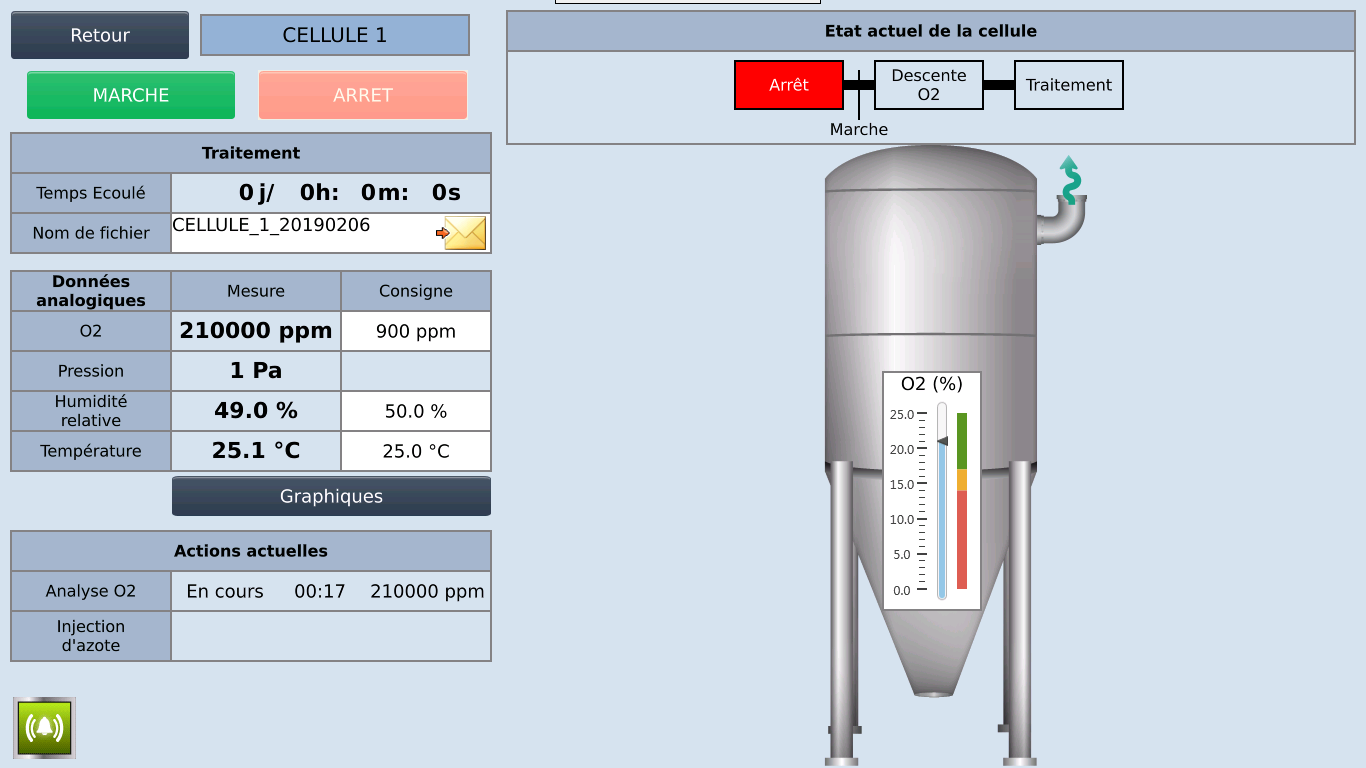1366x768 pixels.
Task: Click the Analyse O2 En cours status row
Action: (330, 591)
